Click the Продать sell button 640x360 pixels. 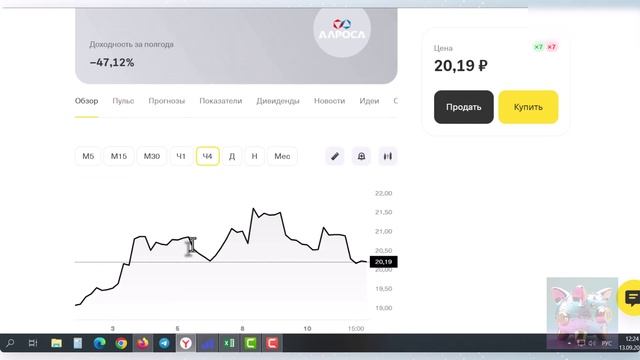(x=464, y=107)
